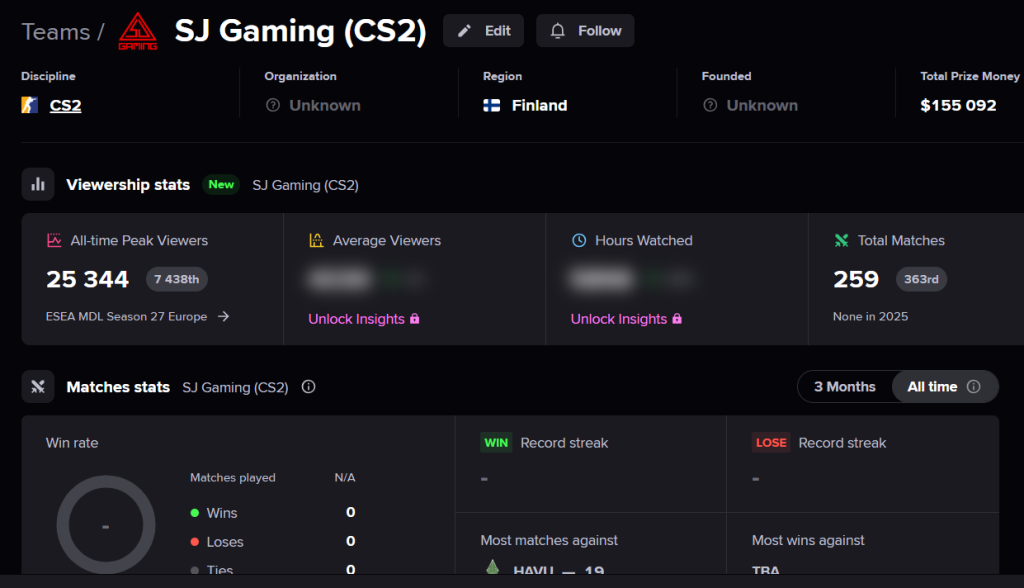The image size is (1024, 588).
Task: Click the Founded unknown question icon
Action: point(711,105)
